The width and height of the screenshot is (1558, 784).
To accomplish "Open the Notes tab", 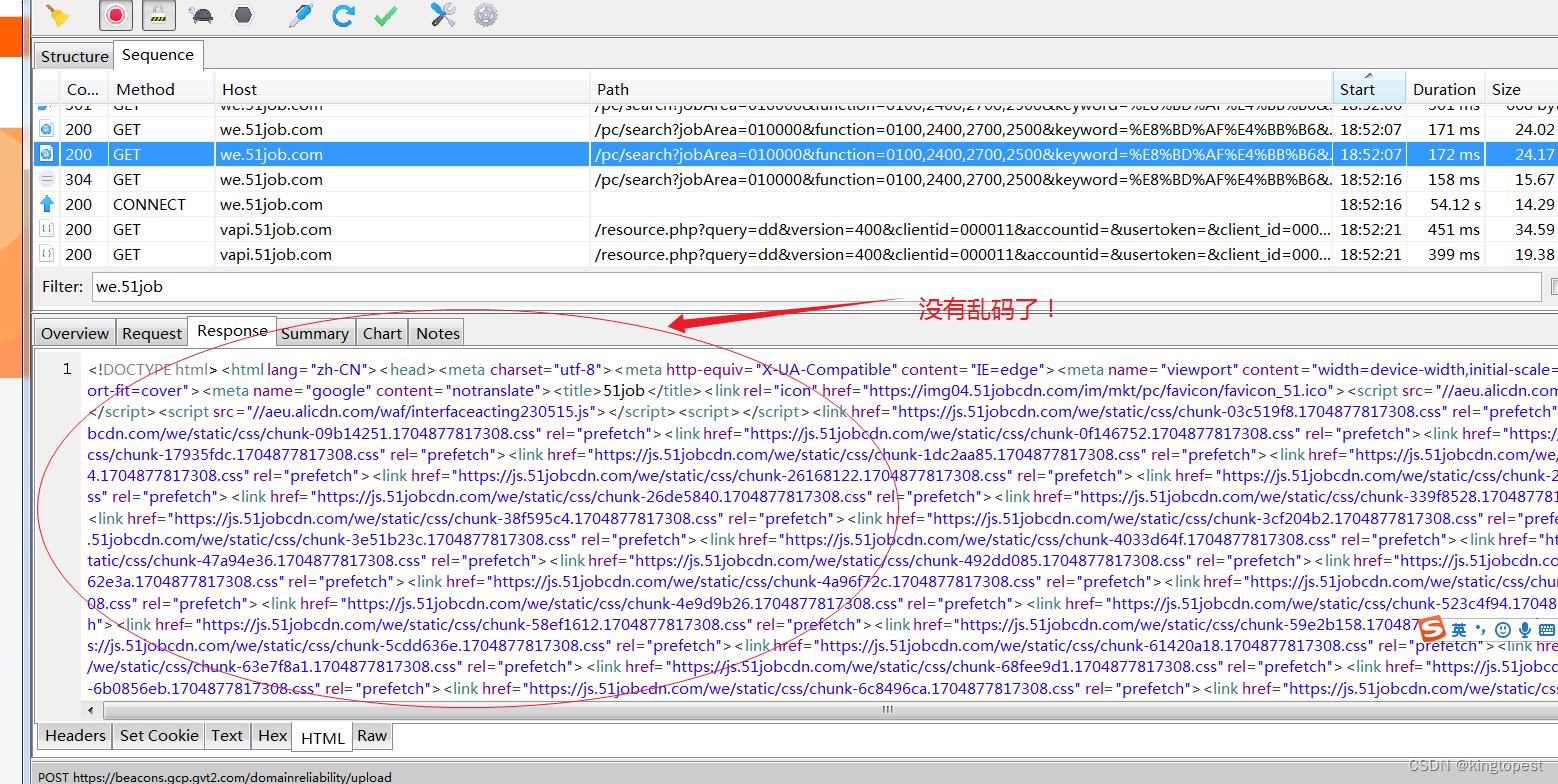I will pyautogui.click(x=438, y=333).
